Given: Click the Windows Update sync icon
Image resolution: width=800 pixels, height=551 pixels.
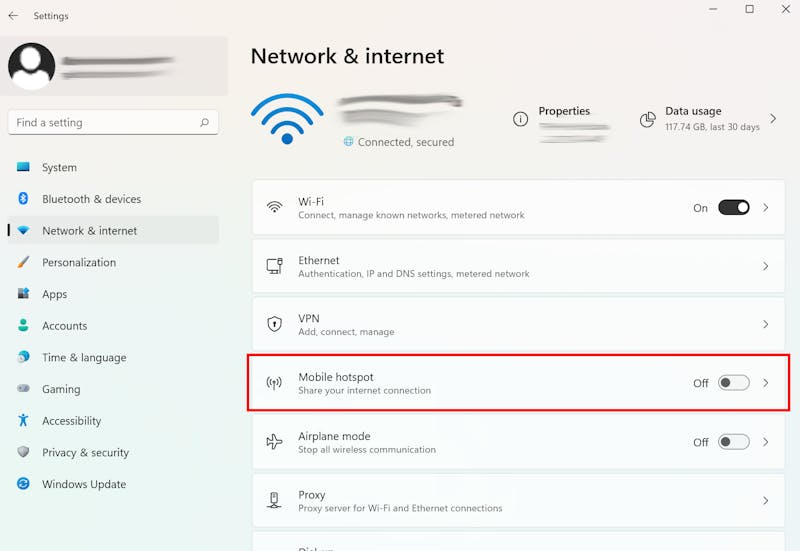Looking at the screenshot, I should tap(23, 484).
